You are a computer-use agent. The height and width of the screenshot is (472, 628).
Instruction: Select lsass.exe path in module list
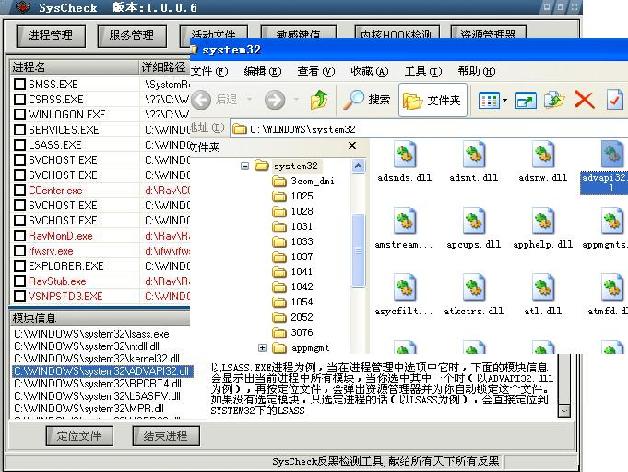tap(92, 334)
